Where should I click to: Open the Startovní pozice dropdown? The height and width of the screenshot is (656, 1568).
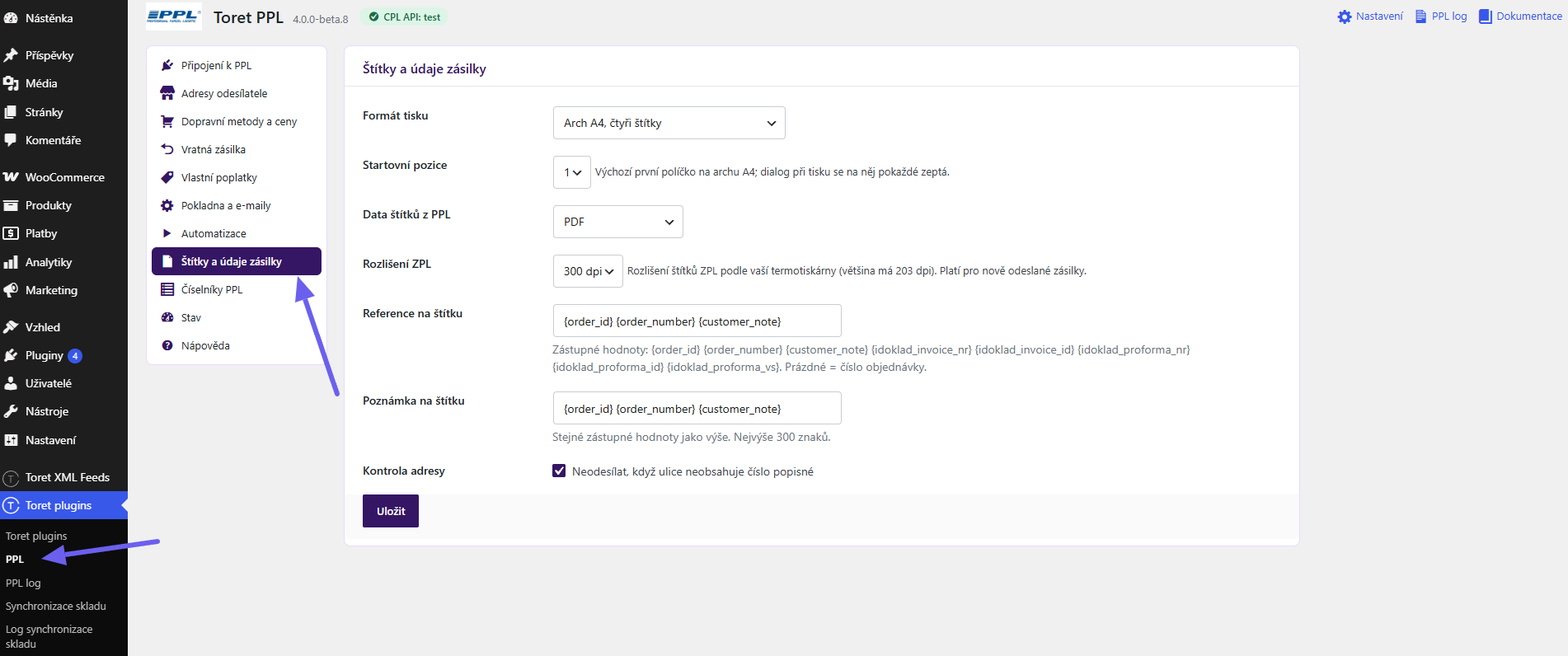click(572, 172)
